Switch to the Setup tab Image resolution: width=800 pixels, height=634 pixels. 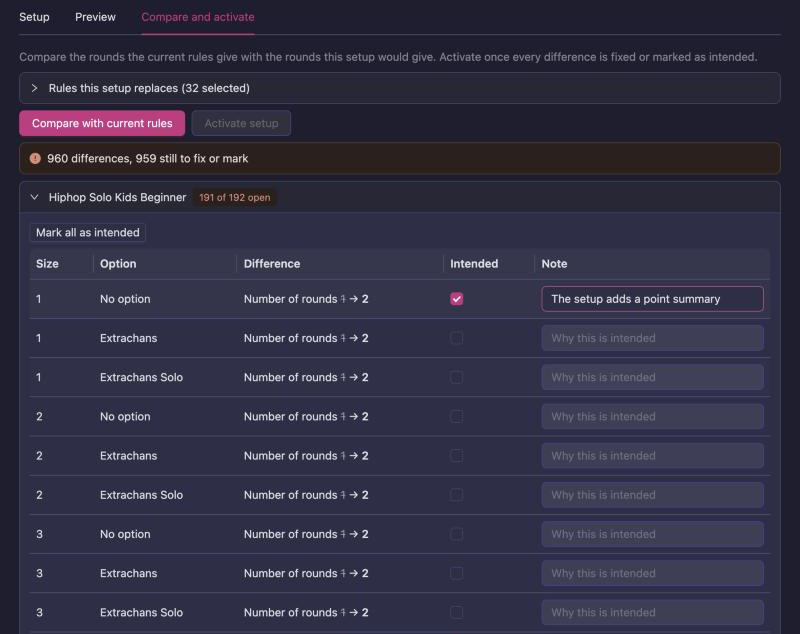[34, 17]
